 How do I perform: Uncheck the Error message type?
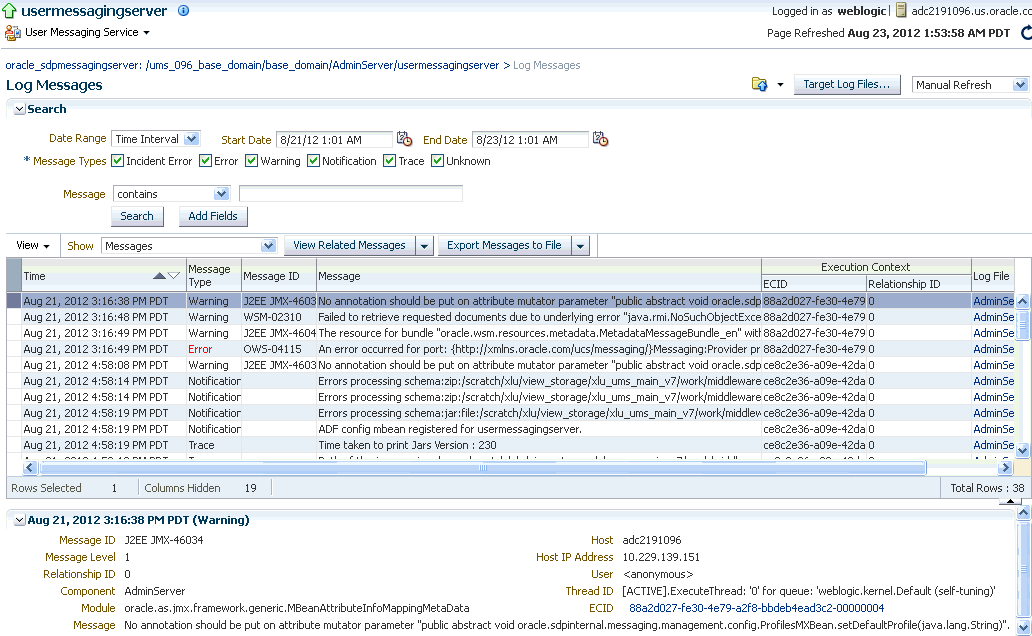tap(205, 161)
